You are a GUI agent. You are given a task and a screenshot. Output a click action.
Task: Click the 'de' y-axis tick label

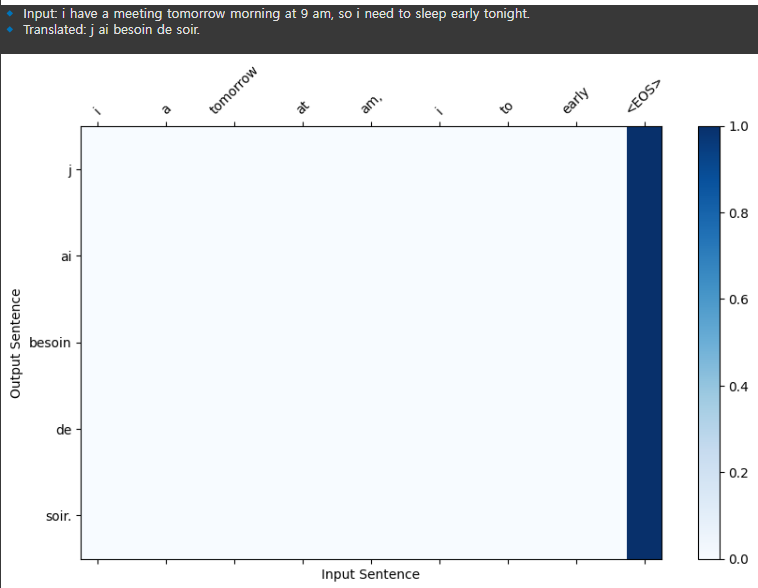tap(64, 429)
